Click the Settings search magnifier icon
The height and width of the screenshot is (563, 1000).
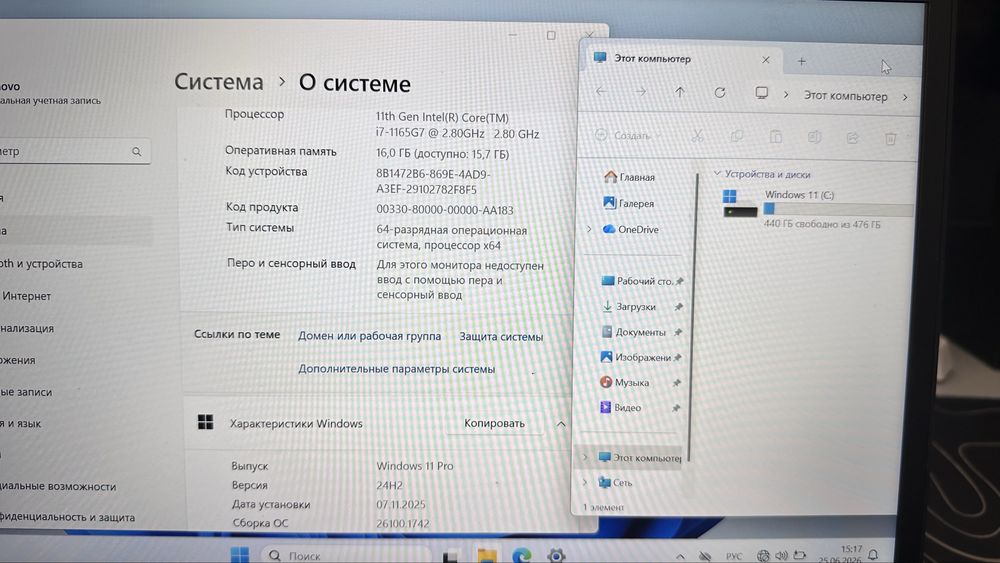(x=136, y=151)
